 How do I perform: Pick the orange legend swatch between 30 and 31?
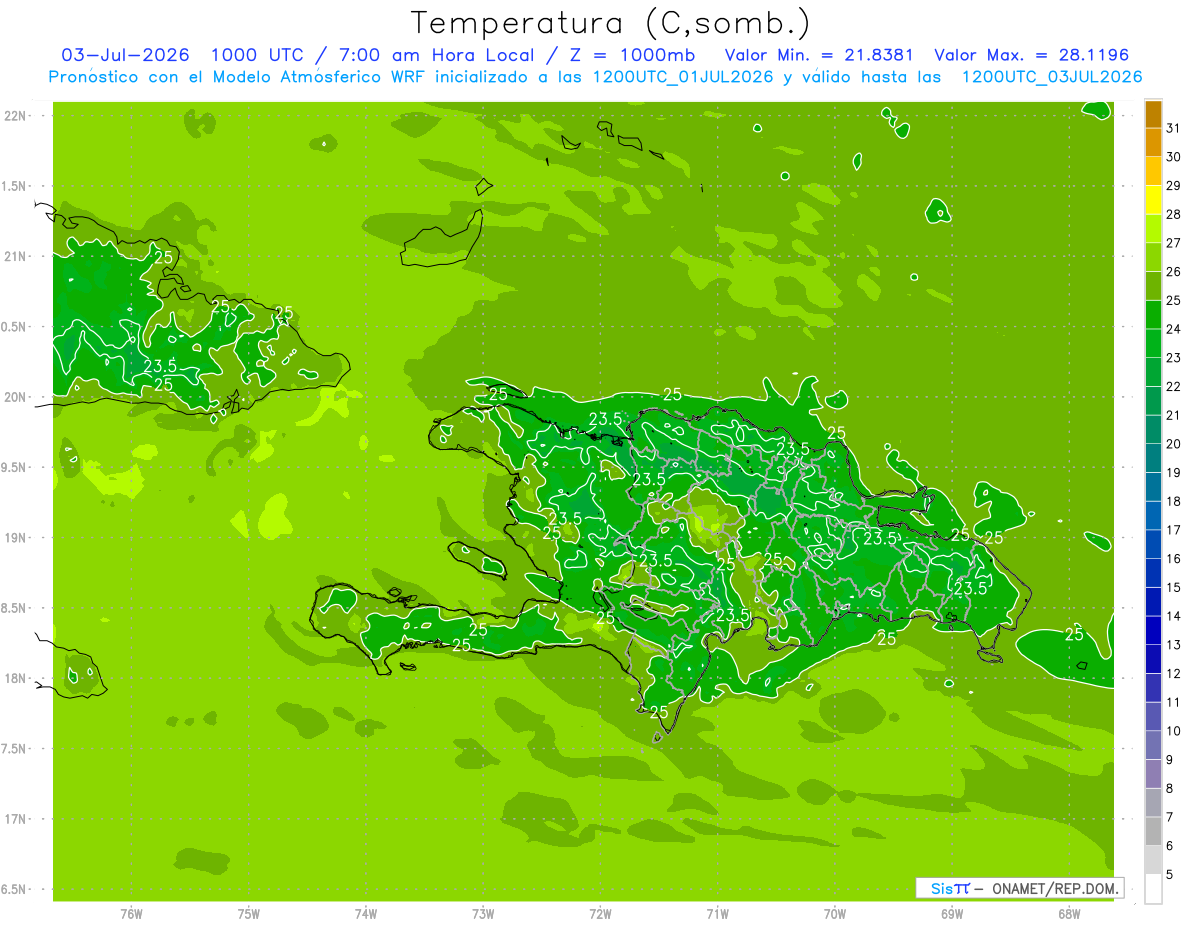tap(1153, 143)
